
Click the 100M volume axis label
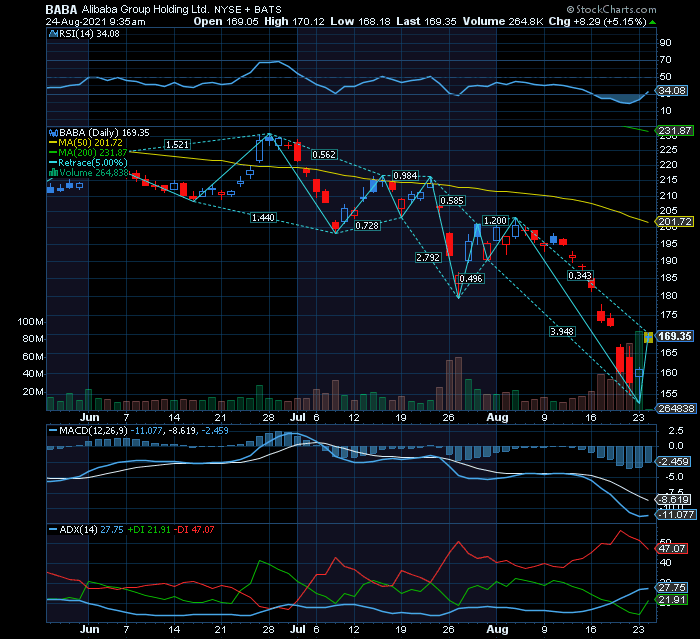coord(30,322)
